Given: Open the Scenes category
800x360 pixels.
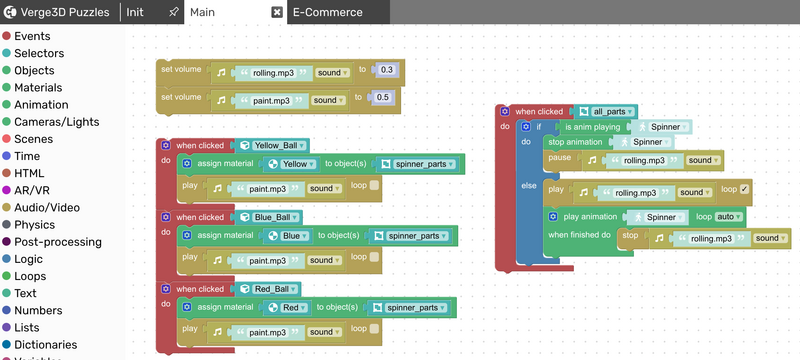Looking at the screenshot, I should [33, 139].
